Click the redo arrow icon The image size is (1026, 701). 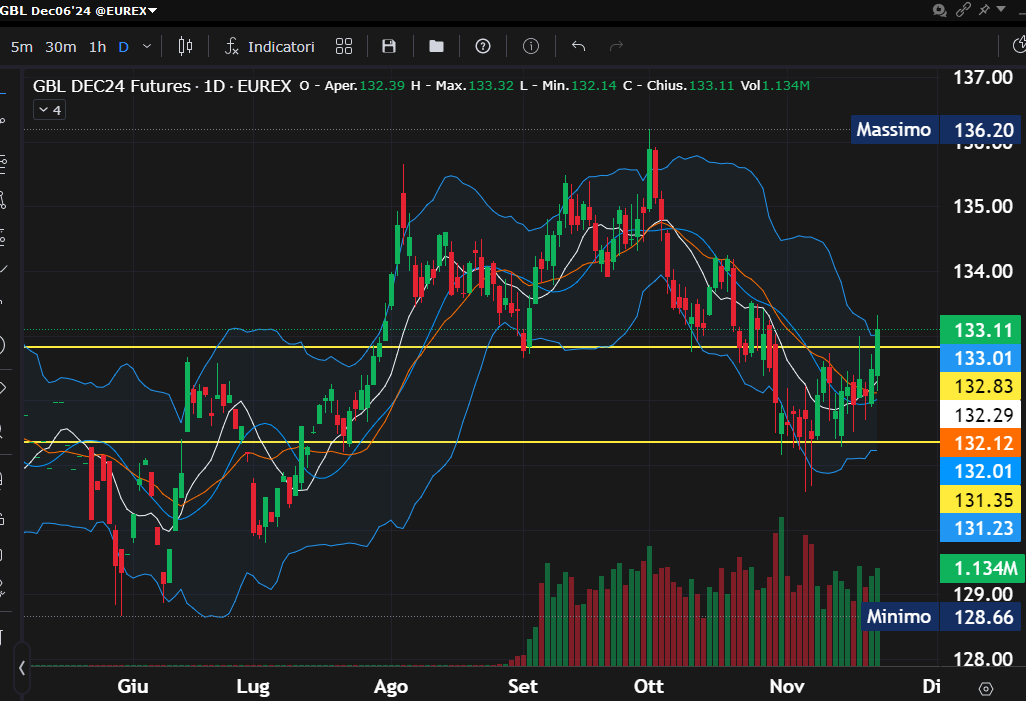pos(616,46)
